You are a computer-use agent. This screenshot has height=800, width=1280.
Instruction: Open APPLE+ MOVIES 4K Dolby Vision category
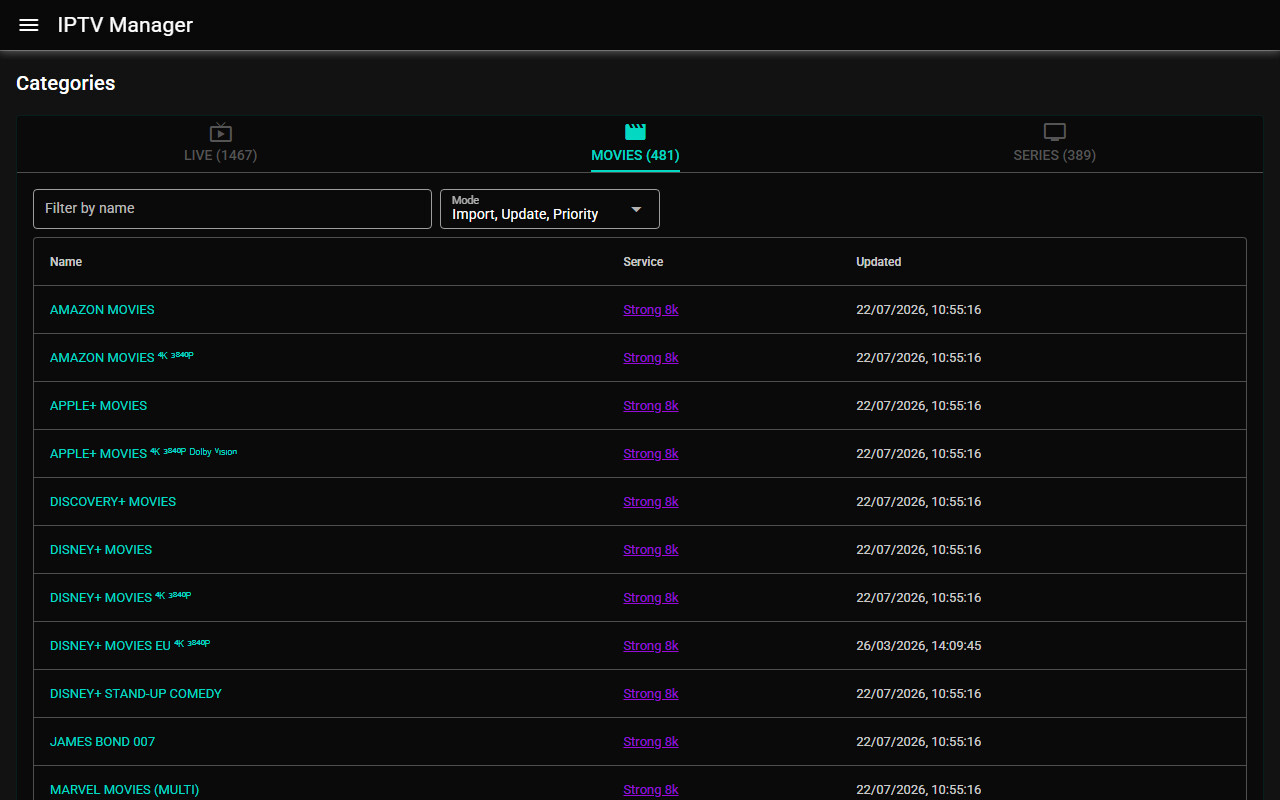tap(144, 453)
